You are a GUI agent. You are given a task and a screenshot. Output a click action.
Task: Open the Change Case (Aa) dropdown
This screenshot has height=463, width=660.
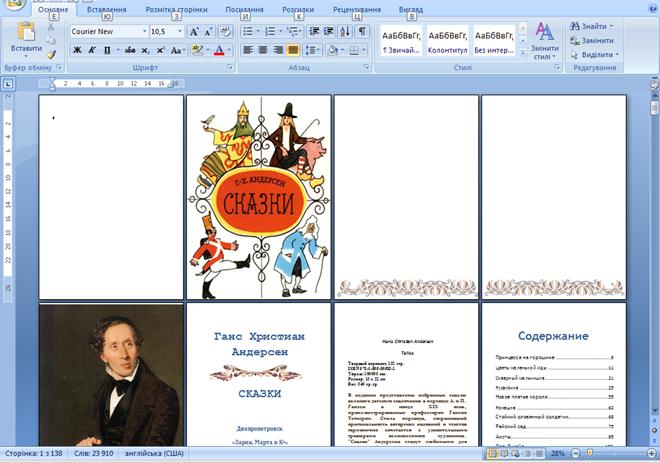click(178, 50)
